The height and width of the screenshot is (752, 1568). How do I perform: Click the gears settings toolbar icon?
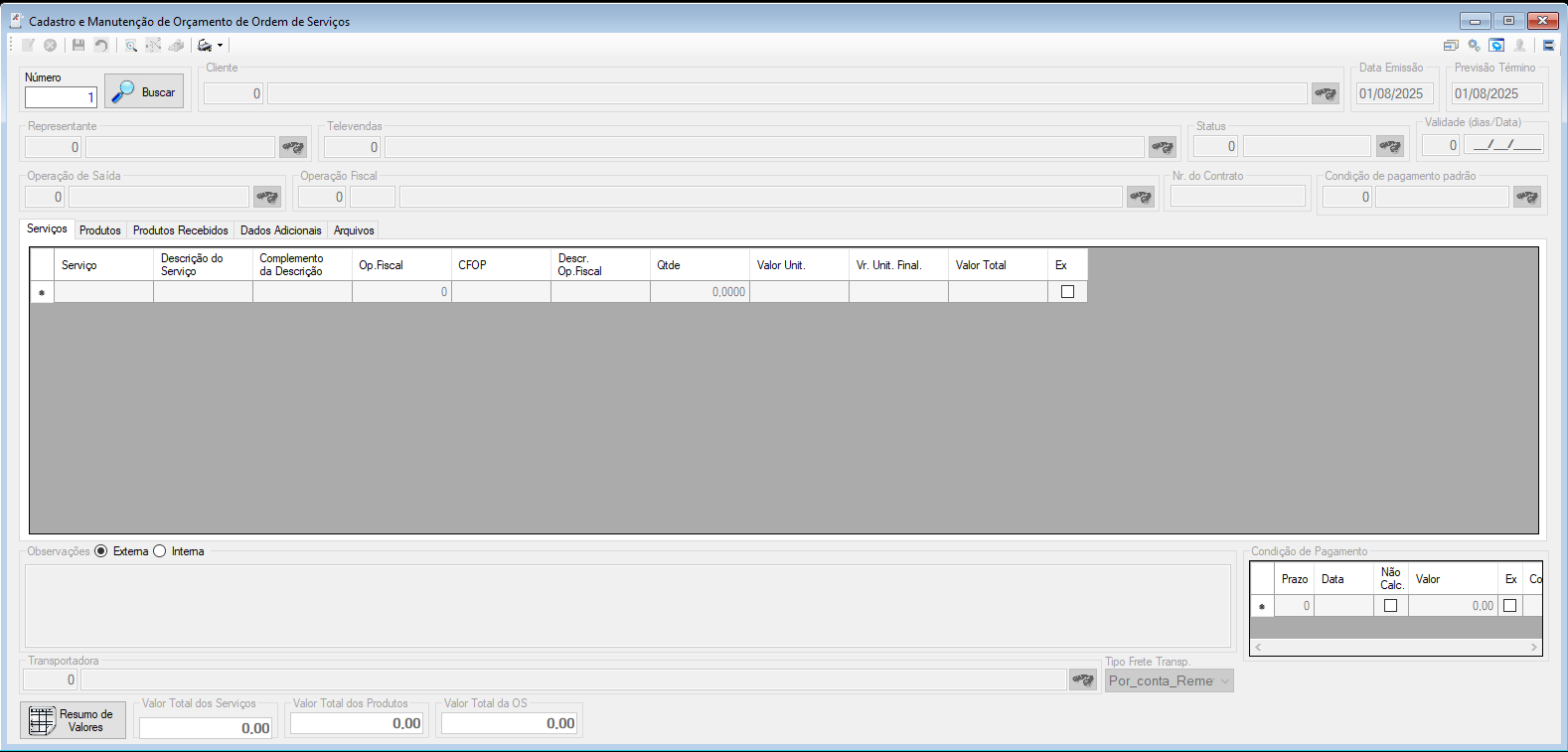point(1474,45)
